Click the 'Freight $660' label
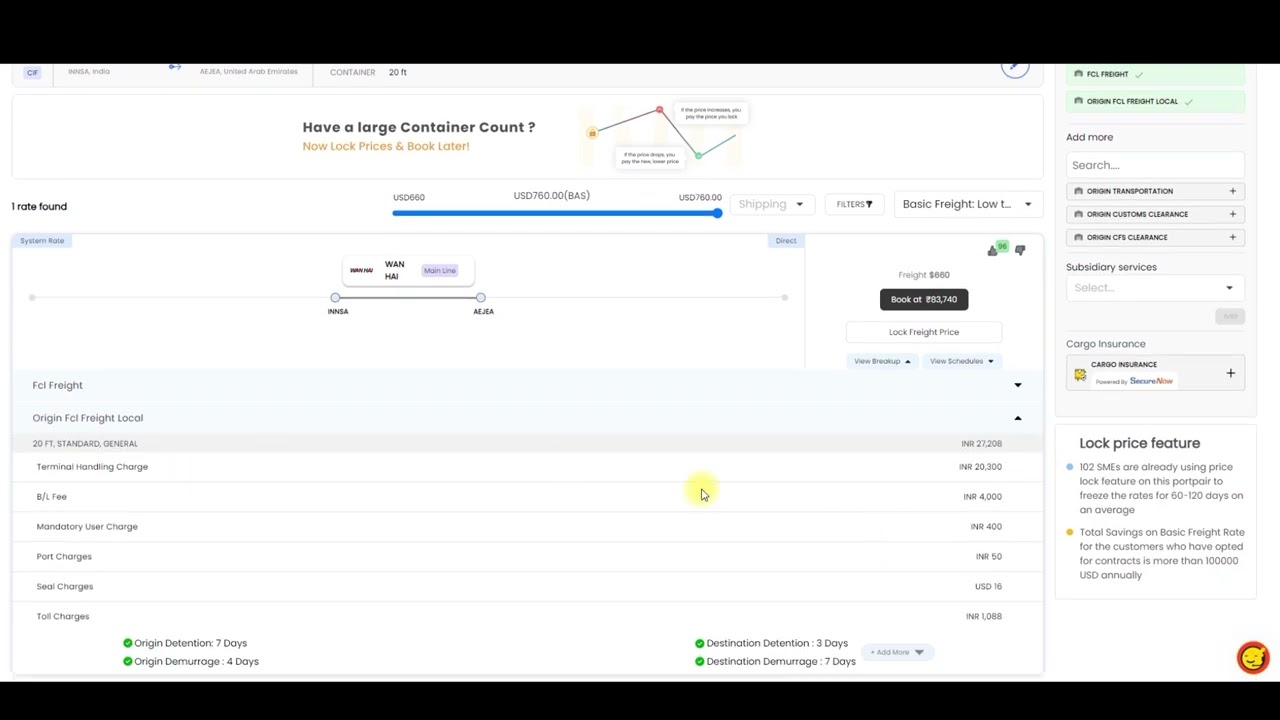The height and width of the screenshot is (720, 1280). pyautogui.click(x=924, y=275)
